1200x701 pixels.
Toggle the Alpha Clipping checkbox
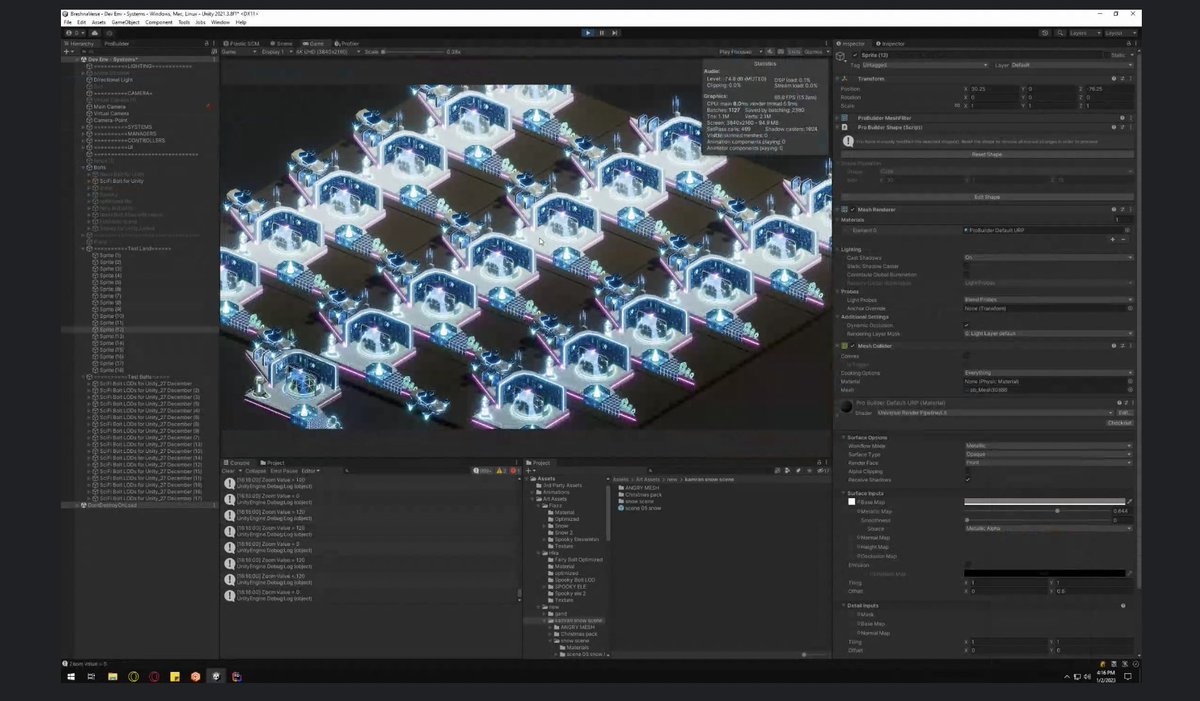(x=967, y=471)
